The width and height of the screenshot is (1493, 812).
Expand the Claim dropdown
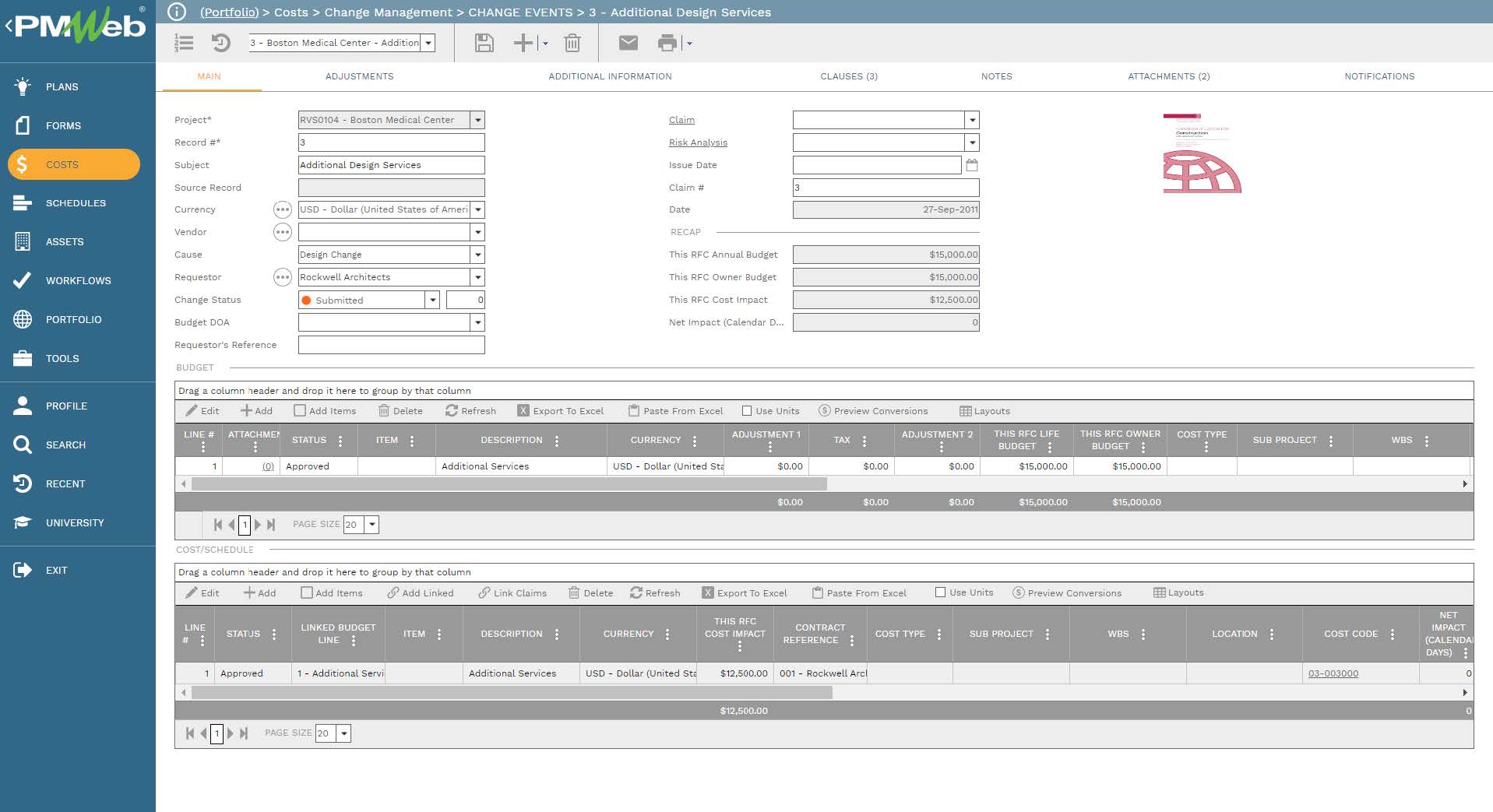pos(972,120)
